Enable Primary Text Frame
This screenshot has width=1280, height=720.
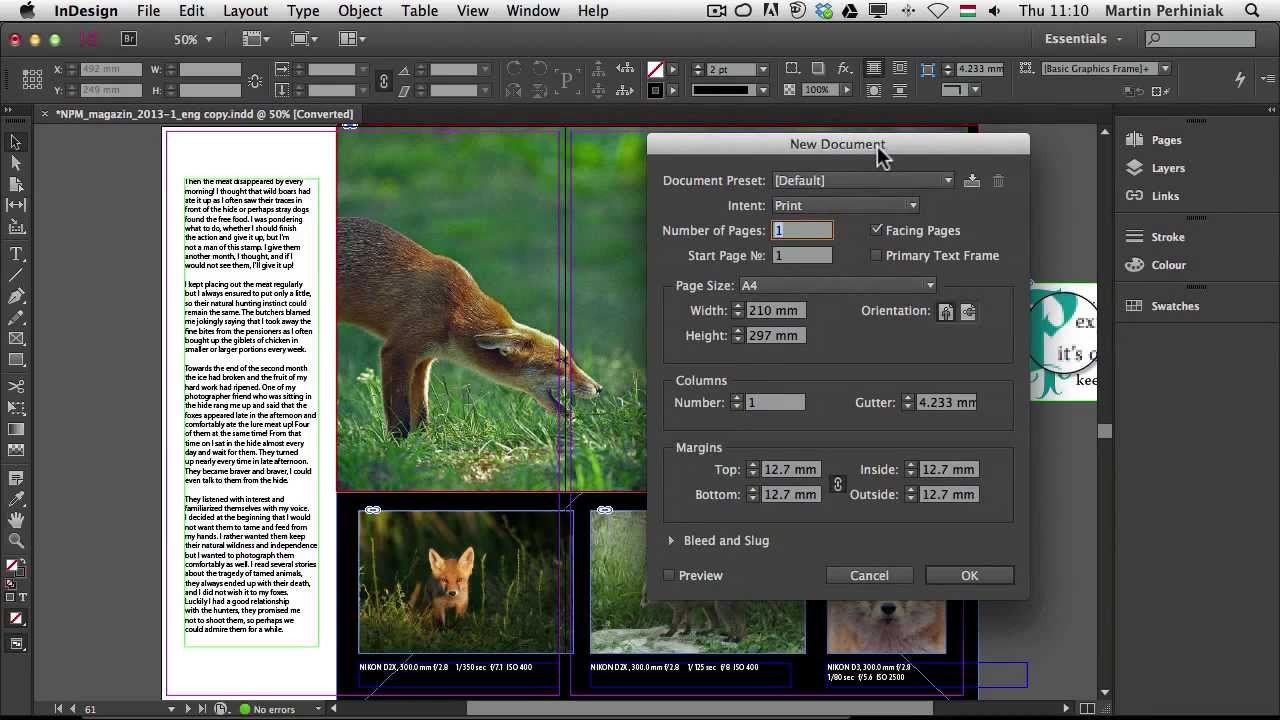click(876, 255)
